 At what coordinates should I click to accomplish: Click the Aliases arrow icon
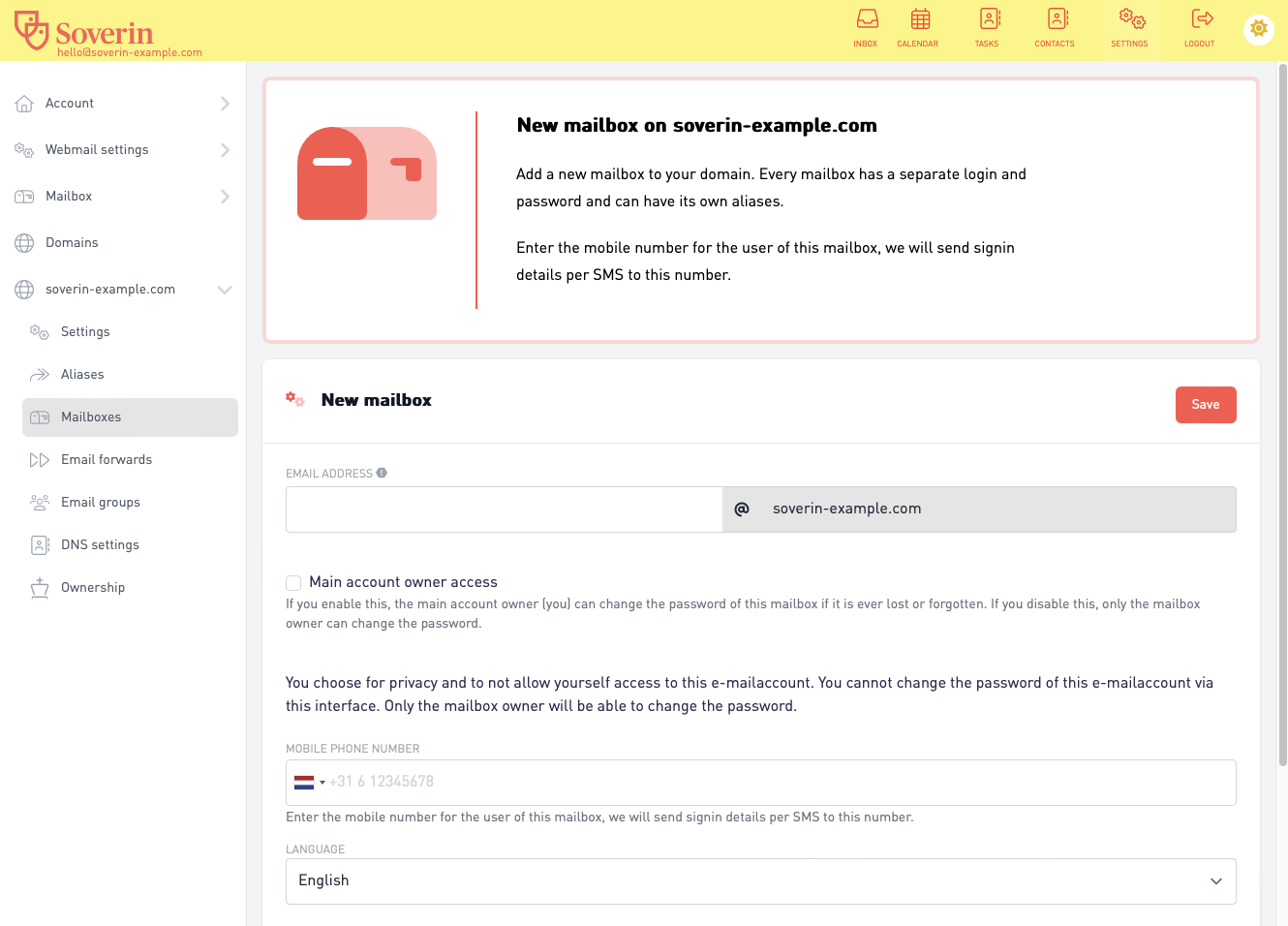pos(40,375)
